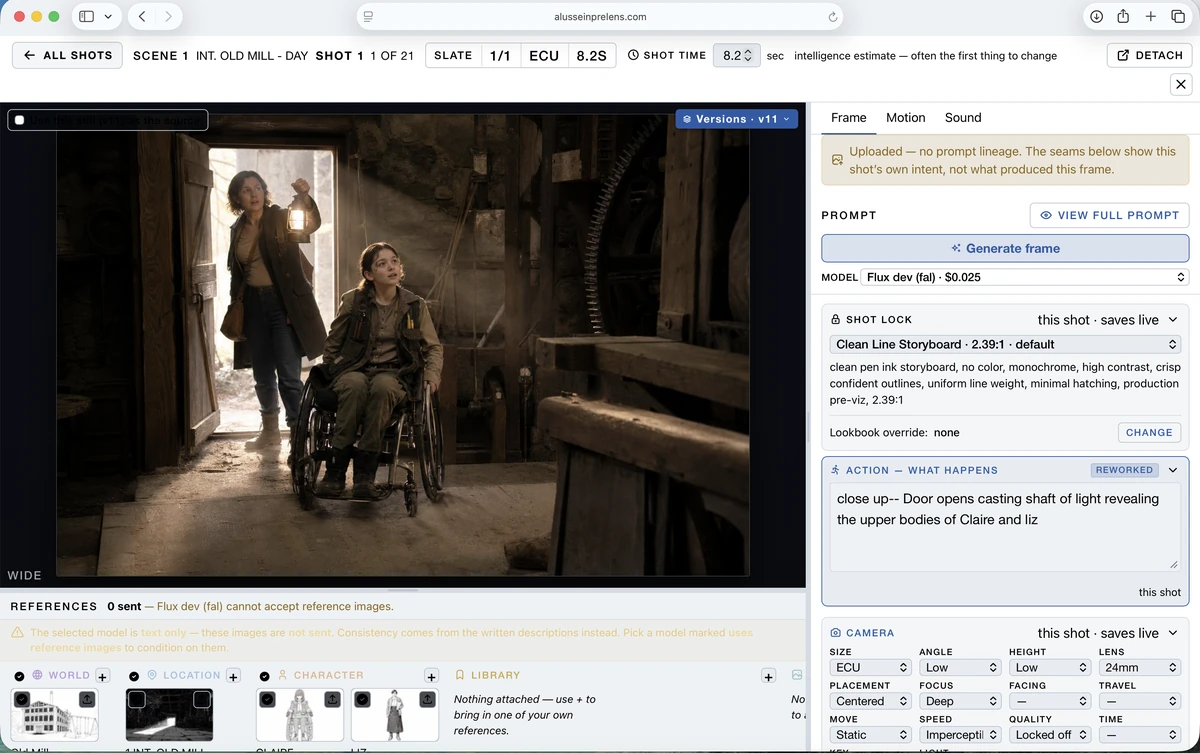This screenshot has height=753, width=1200.
Task: Click the uploaded image notice icon
Action: [837, 160]
